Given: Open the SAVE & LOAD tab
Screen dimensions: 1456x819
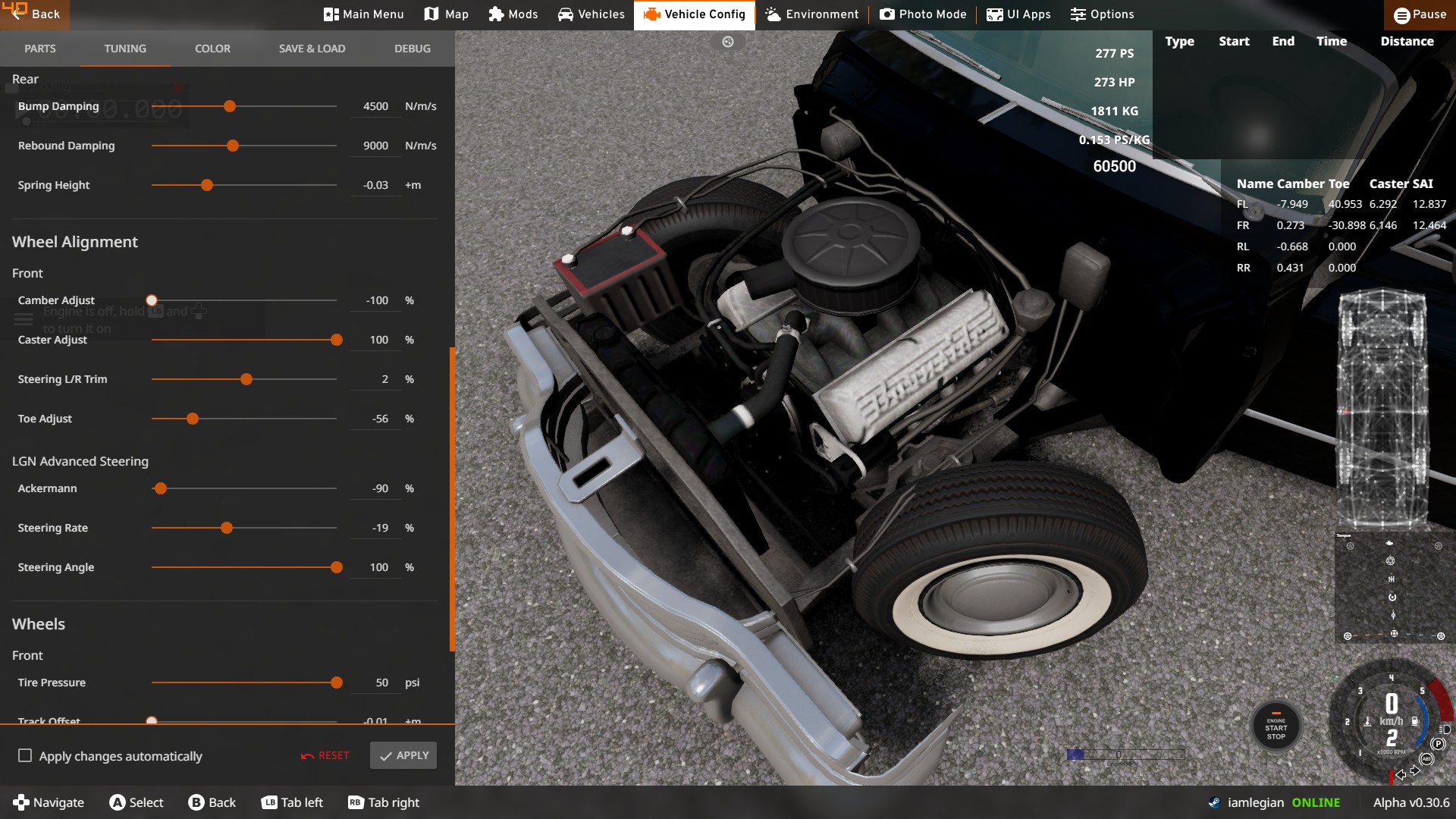Looking at the screenshot, I should coord(312,49).
